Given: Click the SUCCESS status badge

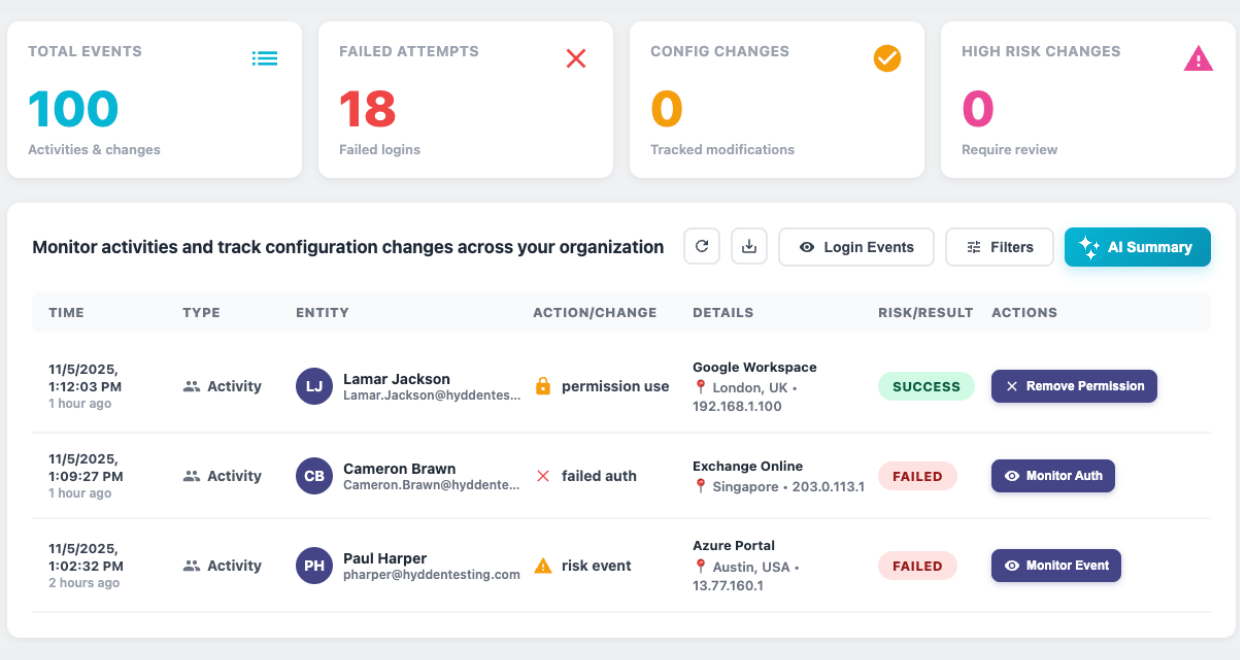Looking at the screenshot, I should coord(926,387).
